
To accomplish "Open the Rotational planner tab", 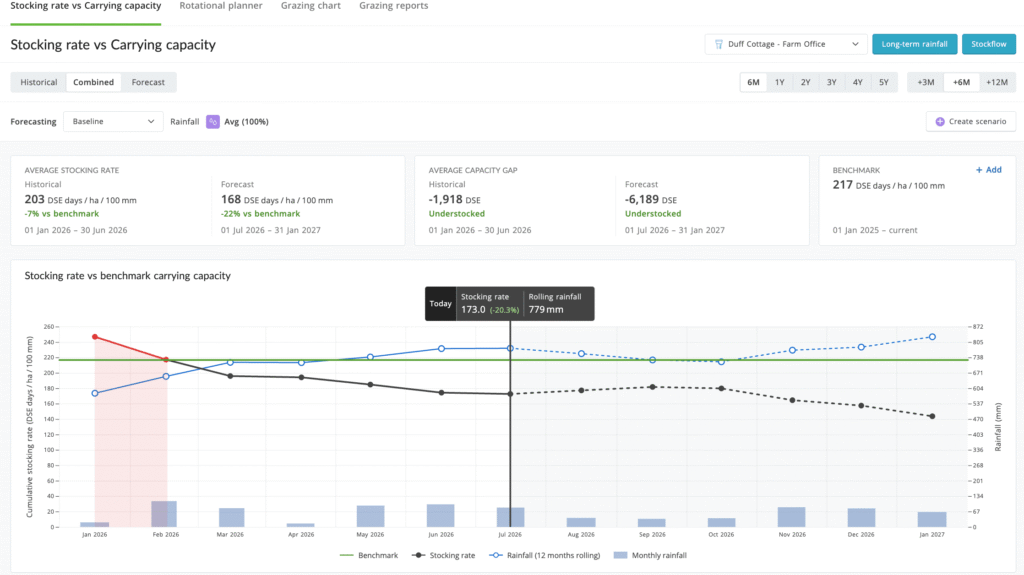I will pos(221,6).
